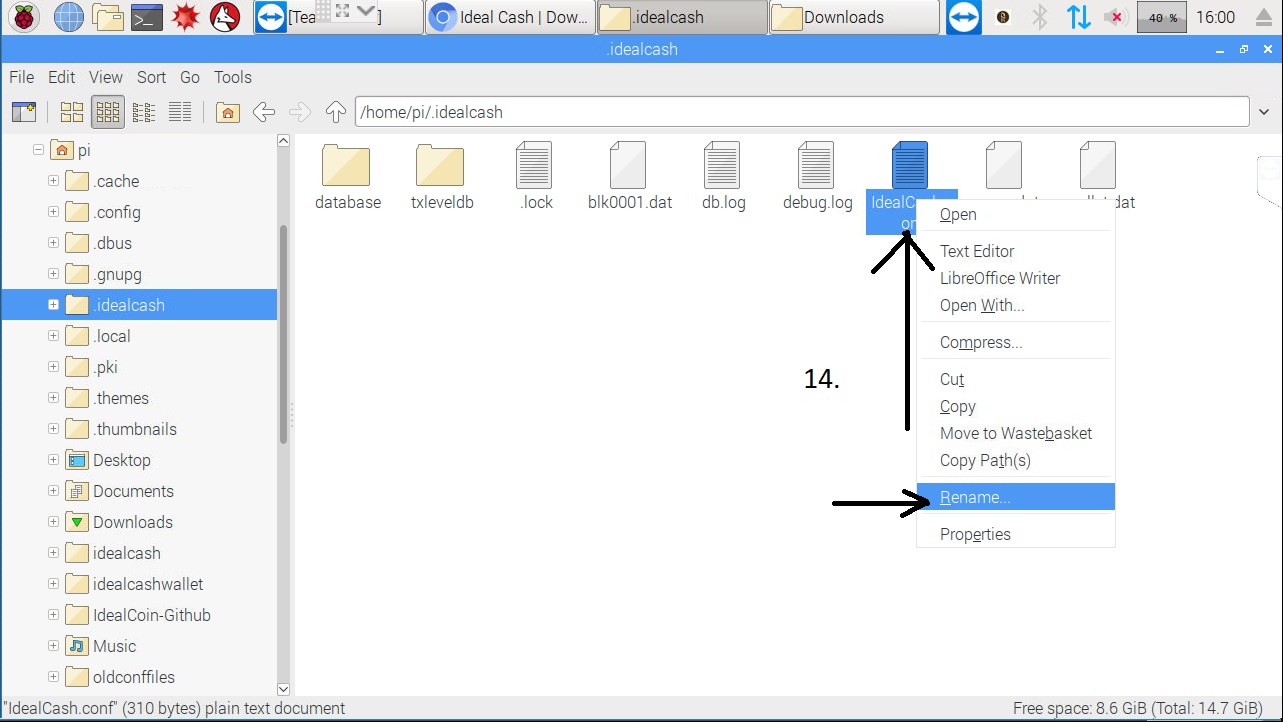Switch to detailed list view

180,112
